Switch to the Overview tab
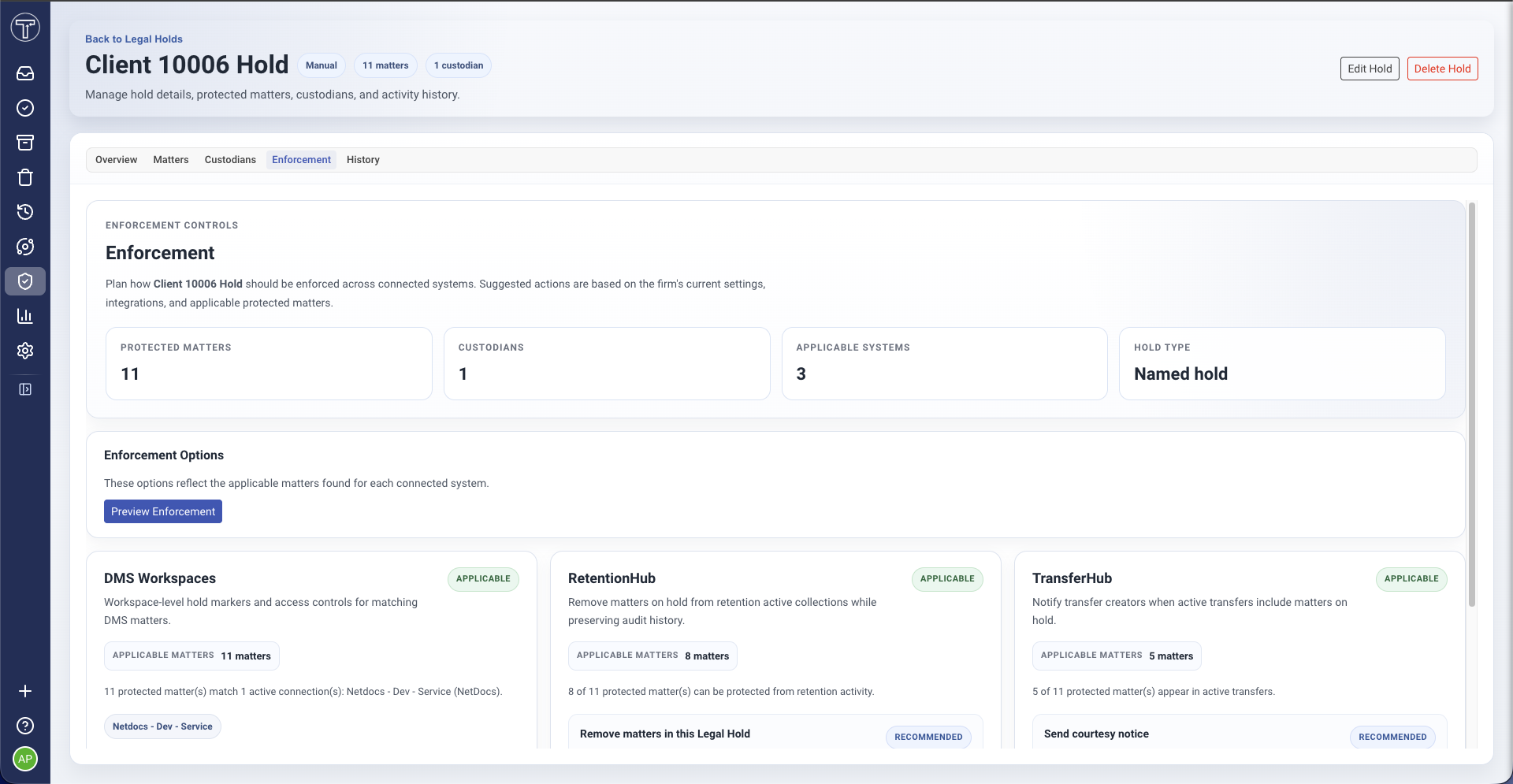The width and height of the screenshot is (1513, 784). point(116,160)
